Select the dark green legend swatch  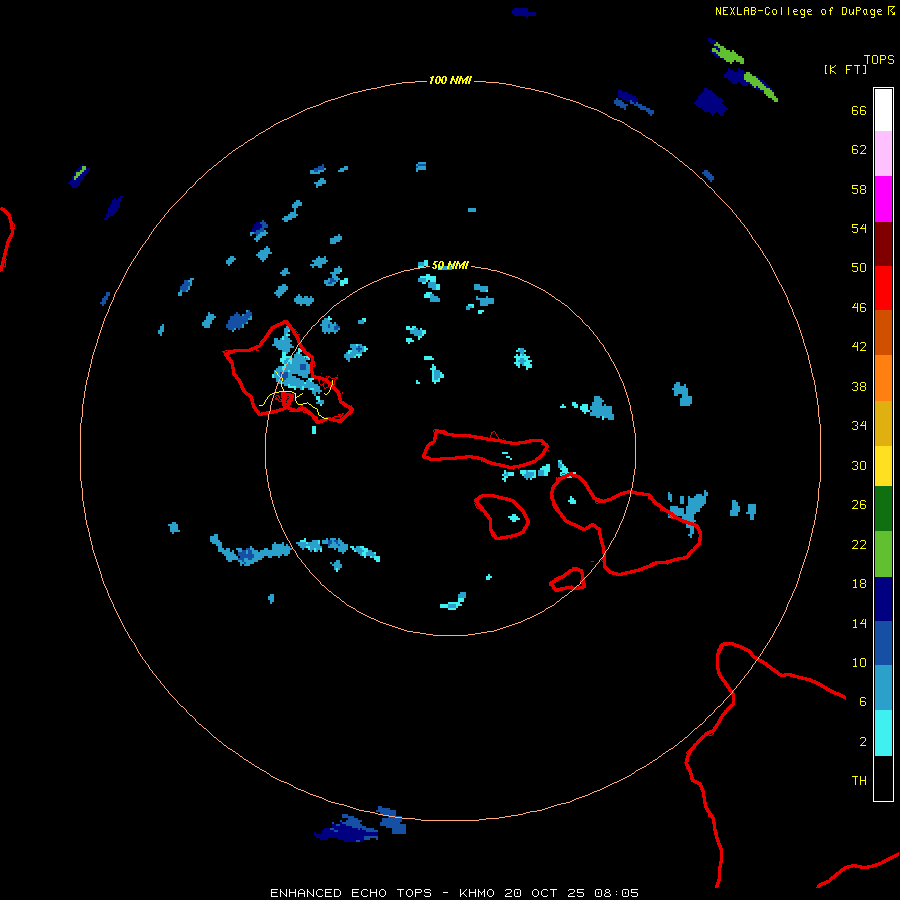883,509
